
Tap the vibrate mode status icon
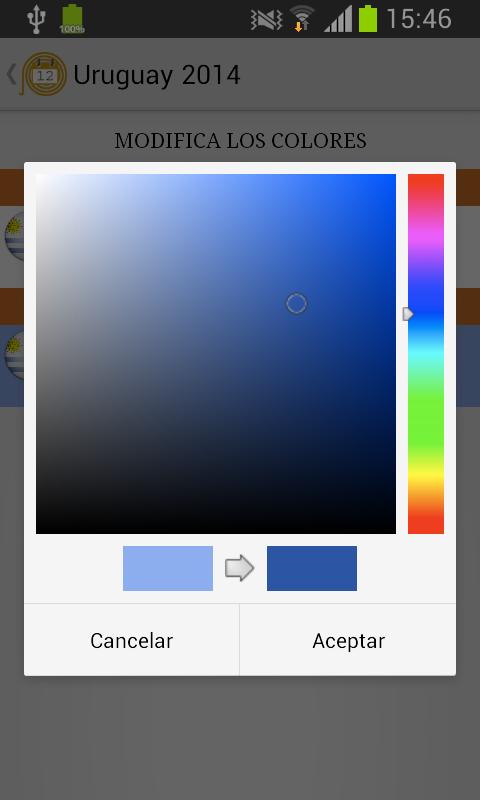click(x=266, y=20)
